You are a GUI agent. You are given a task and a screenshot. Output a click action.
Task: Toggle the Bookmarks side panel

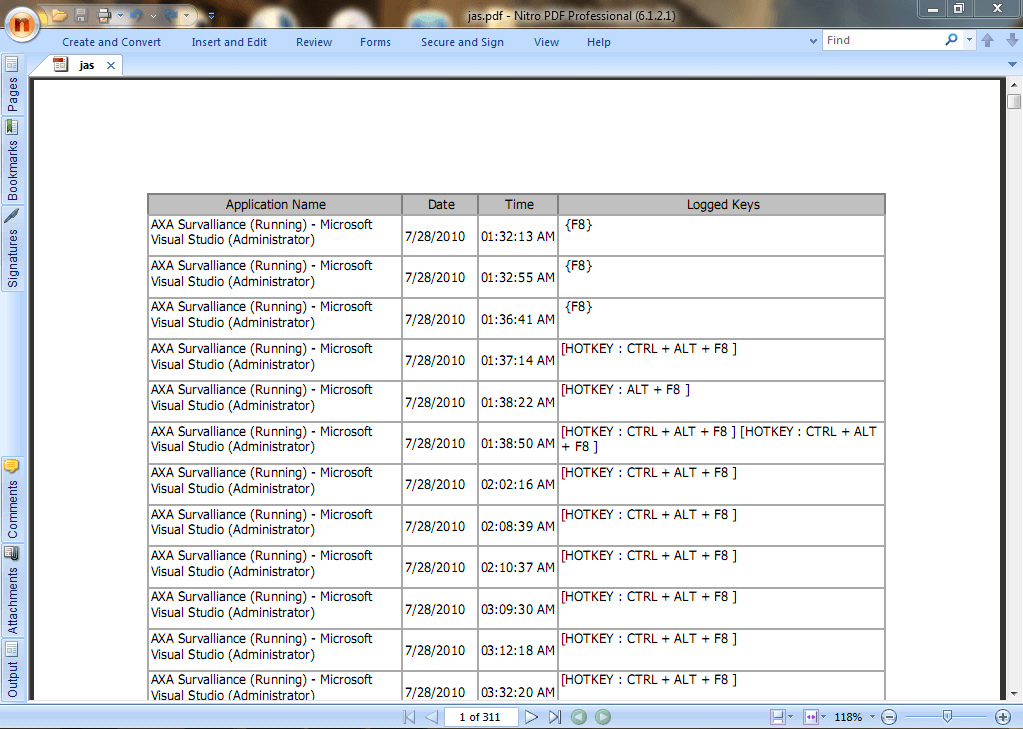coord(12,160)
